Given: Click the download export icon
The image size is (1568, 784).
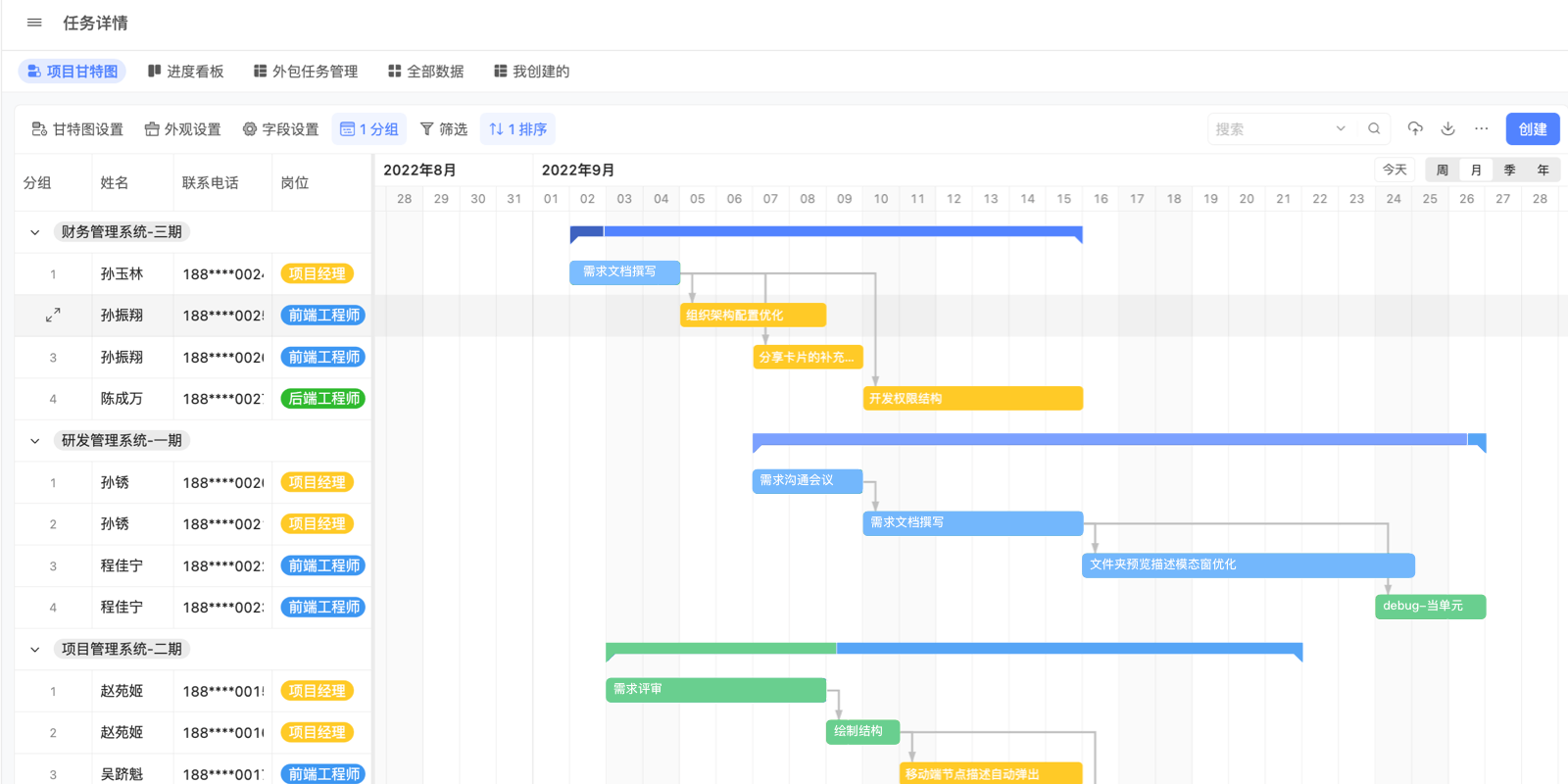Looking at the screenshot, I should pyautogui.click(x=1448, y=128).
